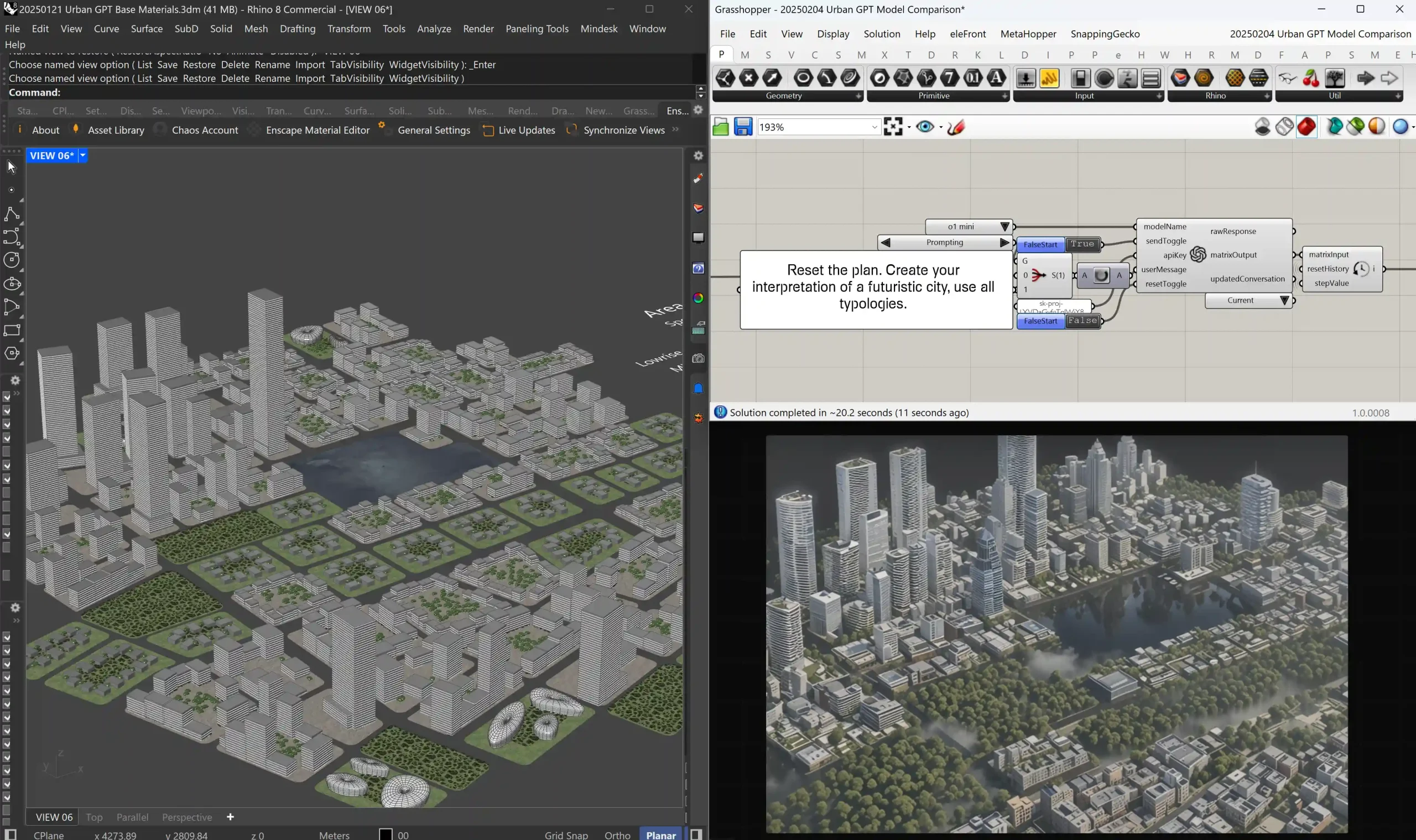Select the sketch pen tool icon
The height and width of the screenshot is (840, 1416).
[x=956, y=127]
